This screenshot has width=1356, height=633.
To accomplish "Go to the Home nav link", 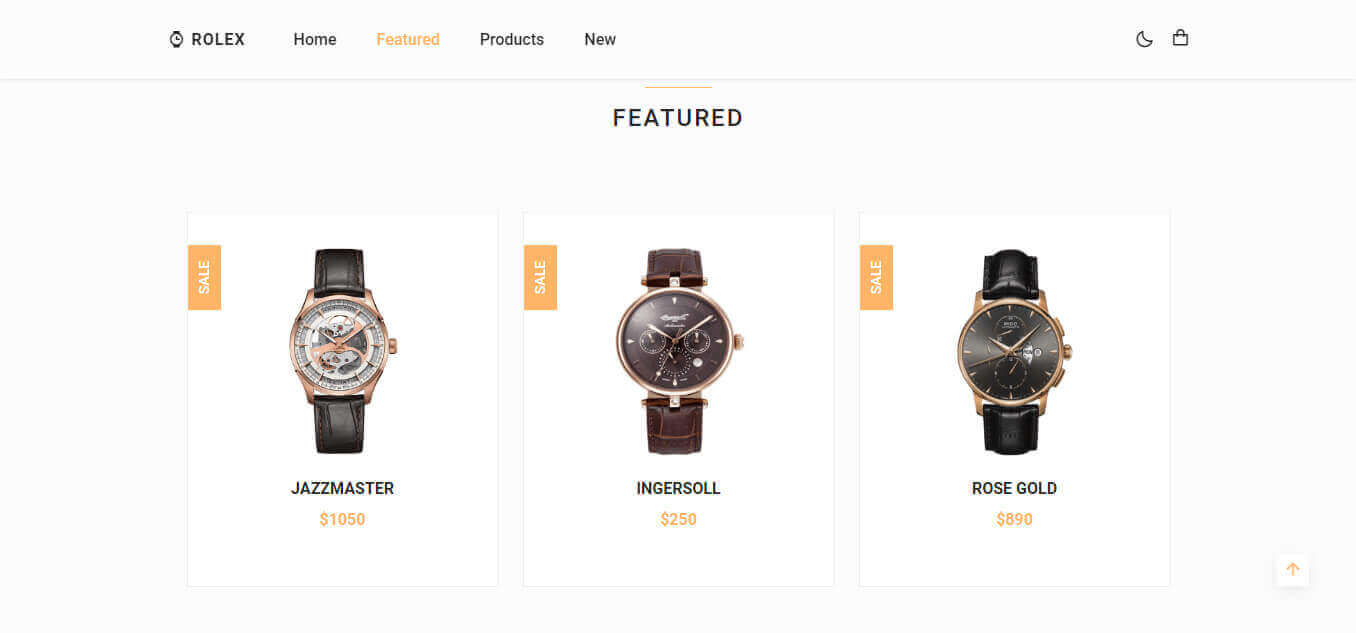I will 315,39.
